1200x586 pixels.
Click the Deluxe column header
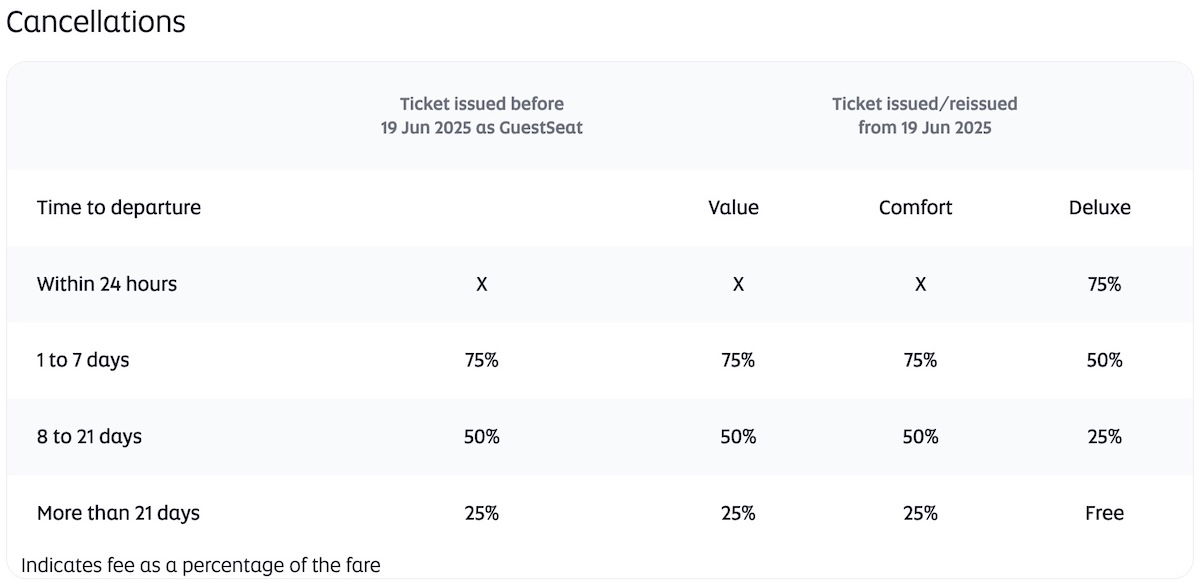click(1099, 208)
